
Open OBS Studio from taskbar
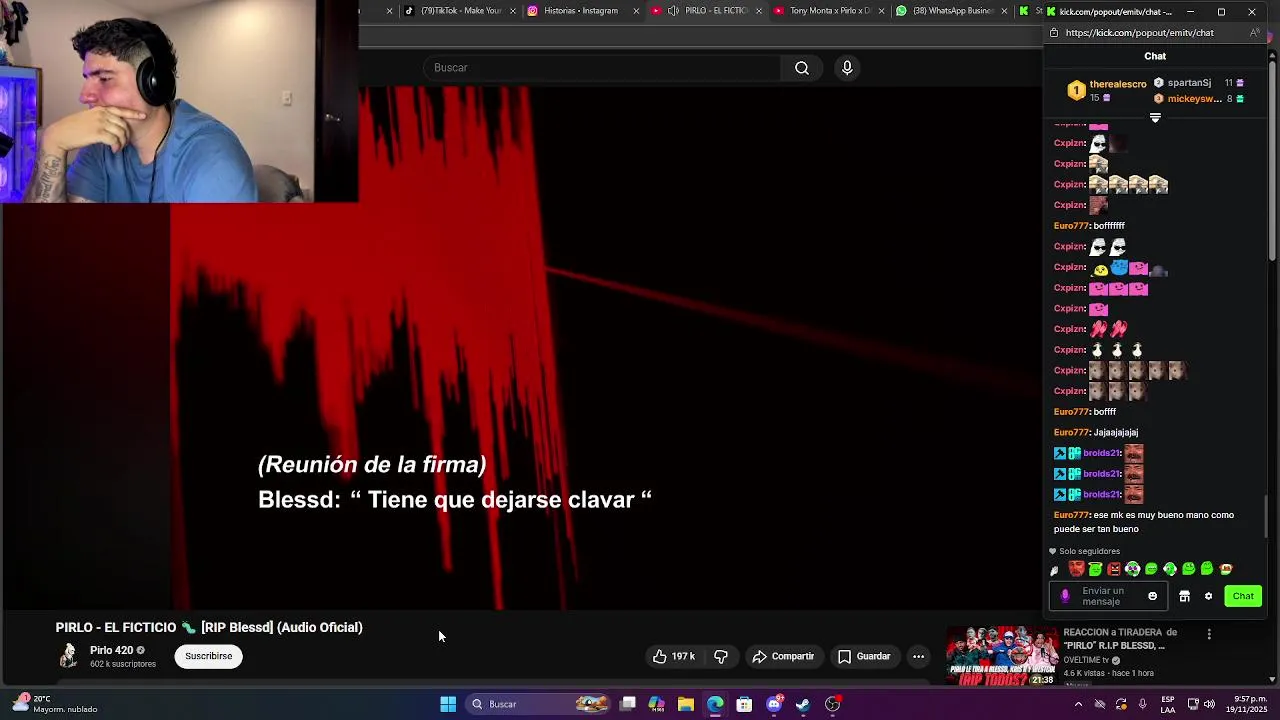point(833,704)
